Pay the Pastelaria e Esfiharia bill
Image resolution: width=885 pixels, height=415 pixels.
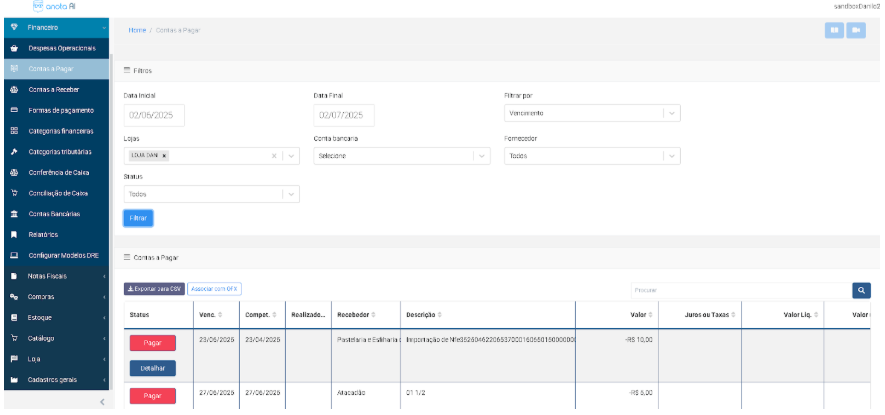152,343
